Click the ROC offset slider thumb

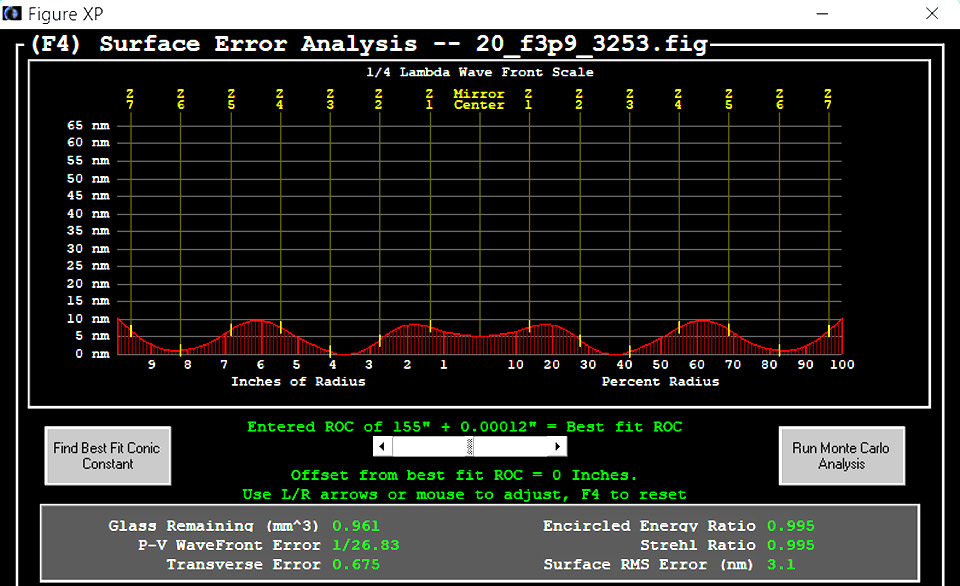470,447
